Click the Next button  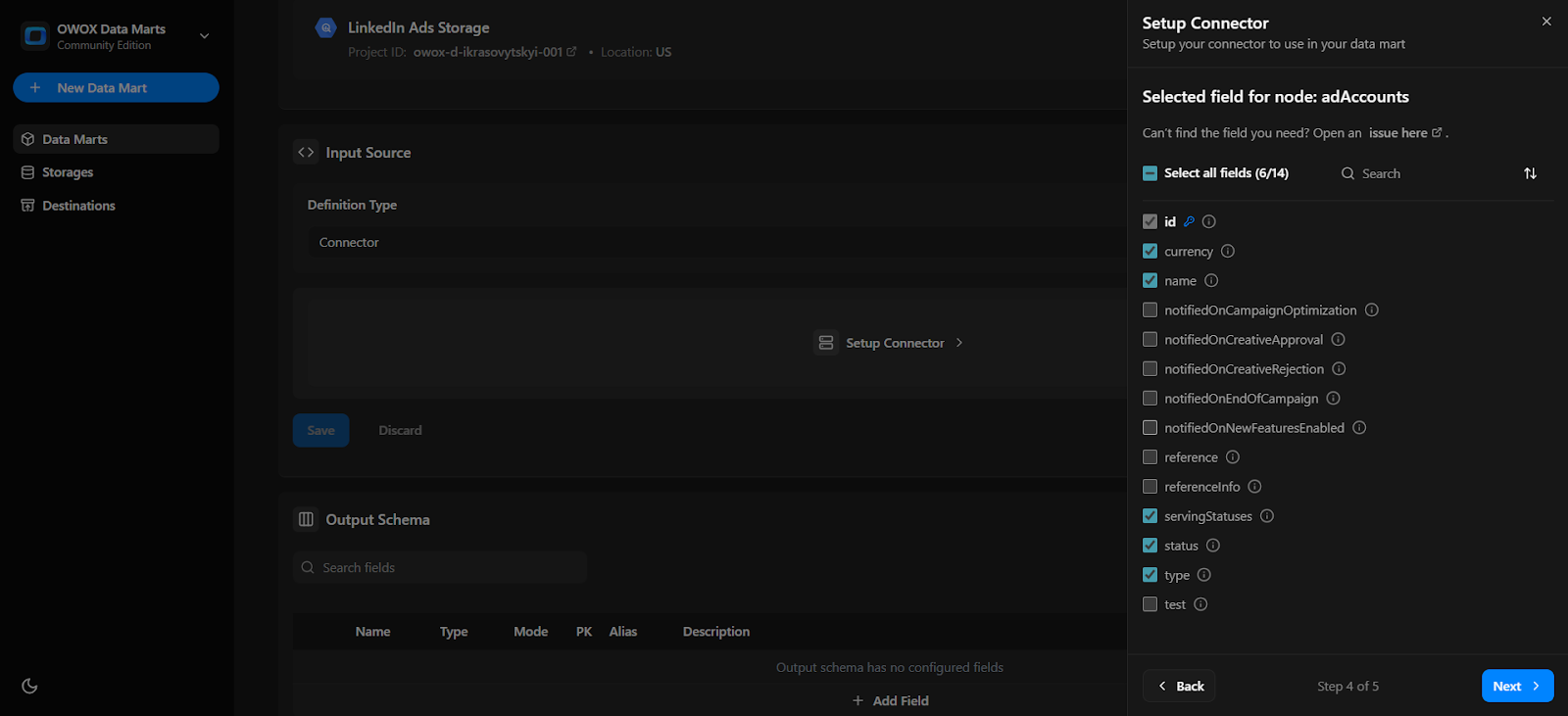click(1517, 686)
